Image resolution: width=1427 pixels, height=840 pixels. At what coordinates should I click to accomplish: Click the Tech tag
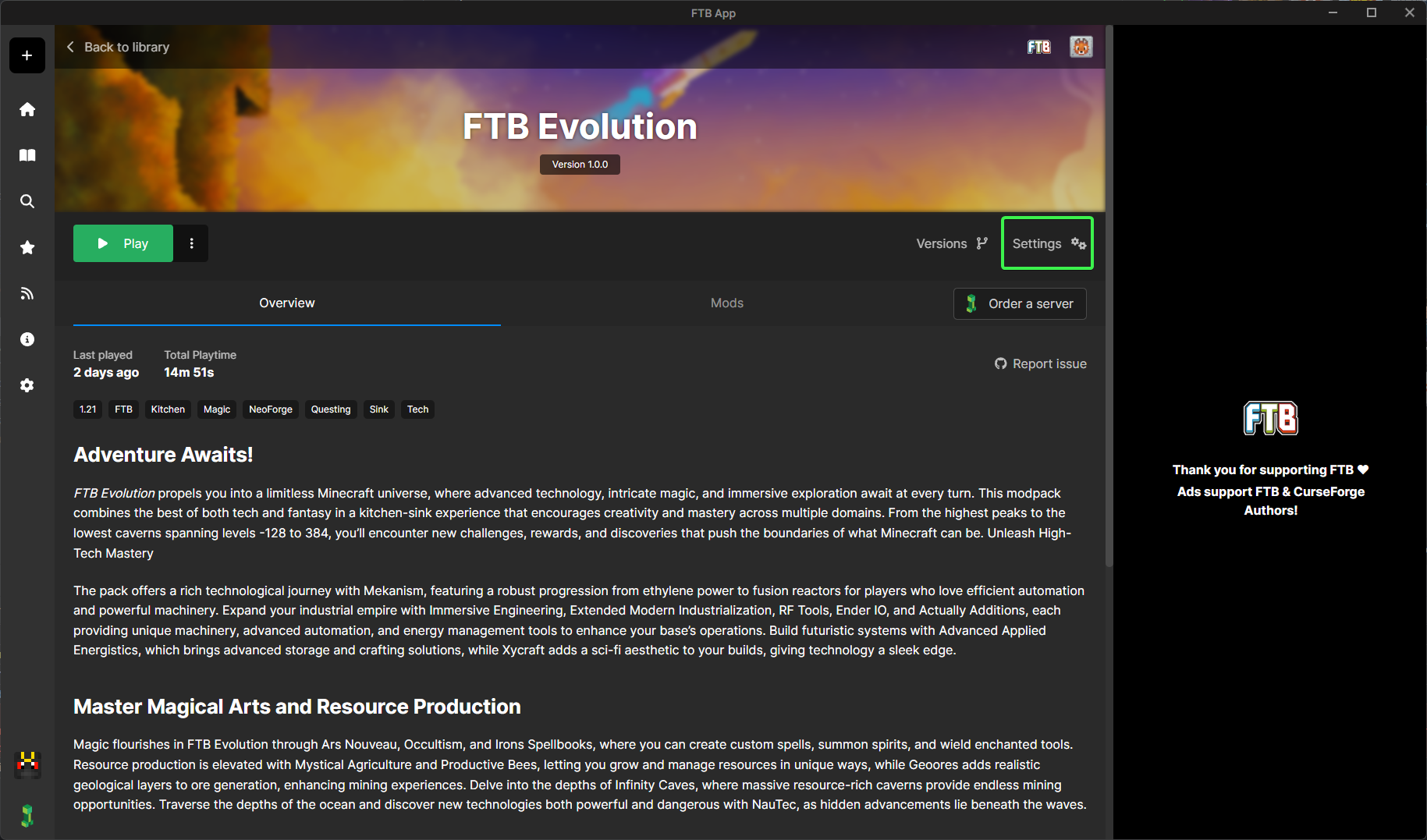(x=418, y=409)
